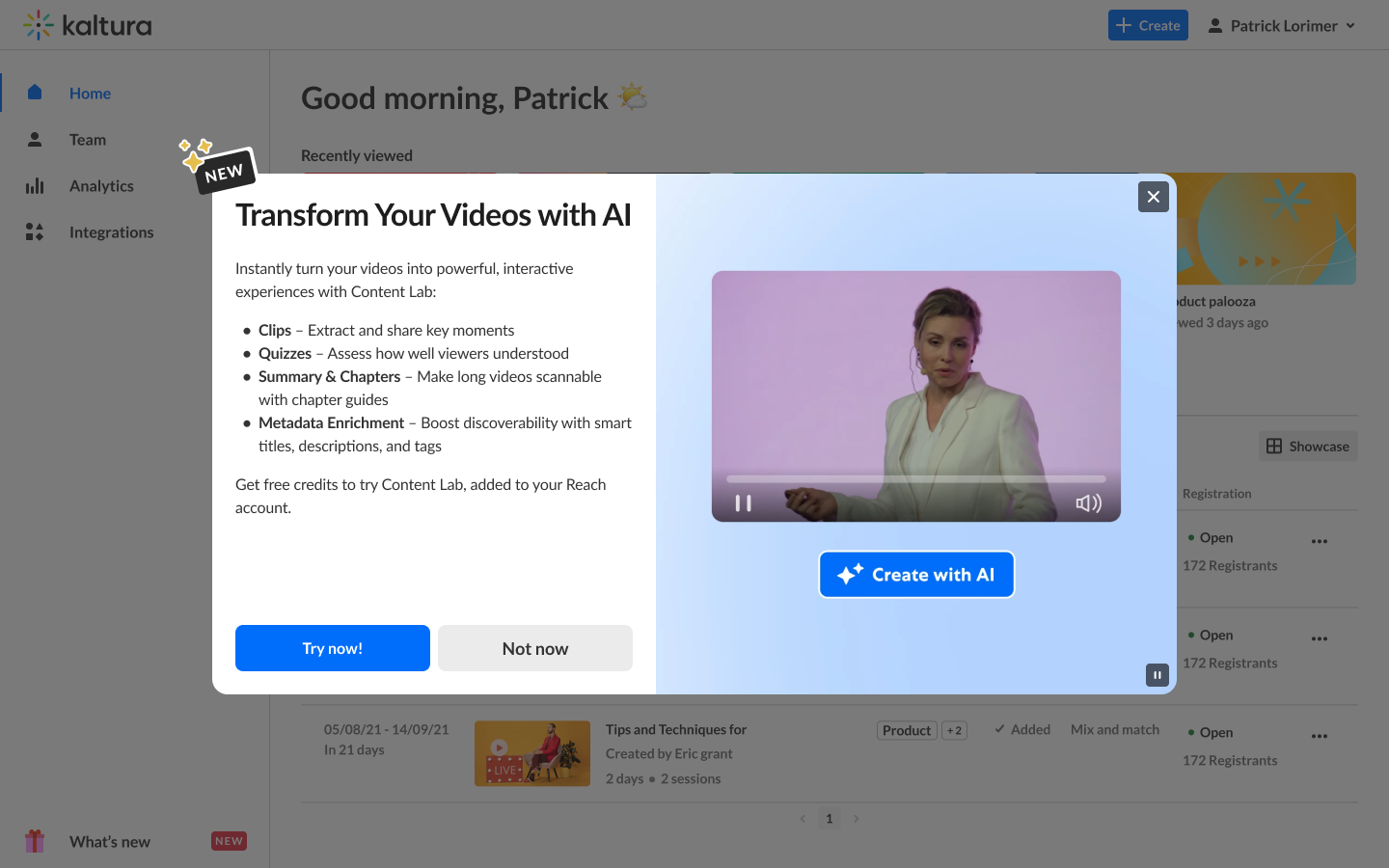Click the Analytics bar chart icon
The width and height of the screenshot is (1389, 868).
(x=35, y=185)
